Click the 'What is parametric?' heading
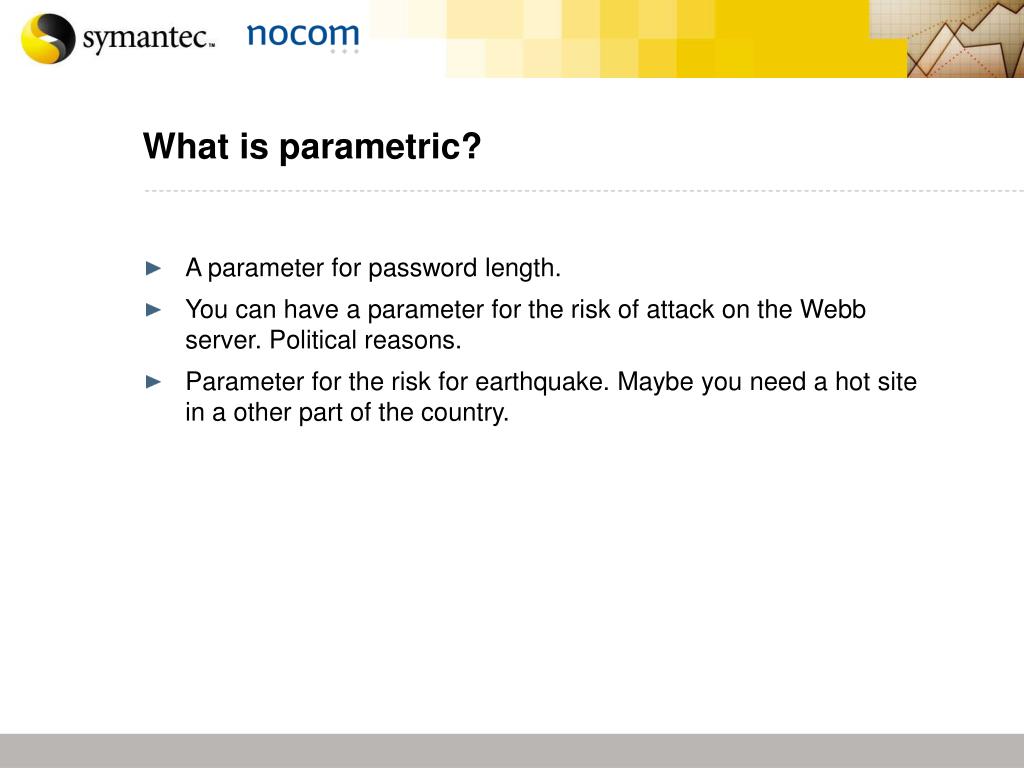Screen dimensions: 1024x768 click(x=312, y=146)
